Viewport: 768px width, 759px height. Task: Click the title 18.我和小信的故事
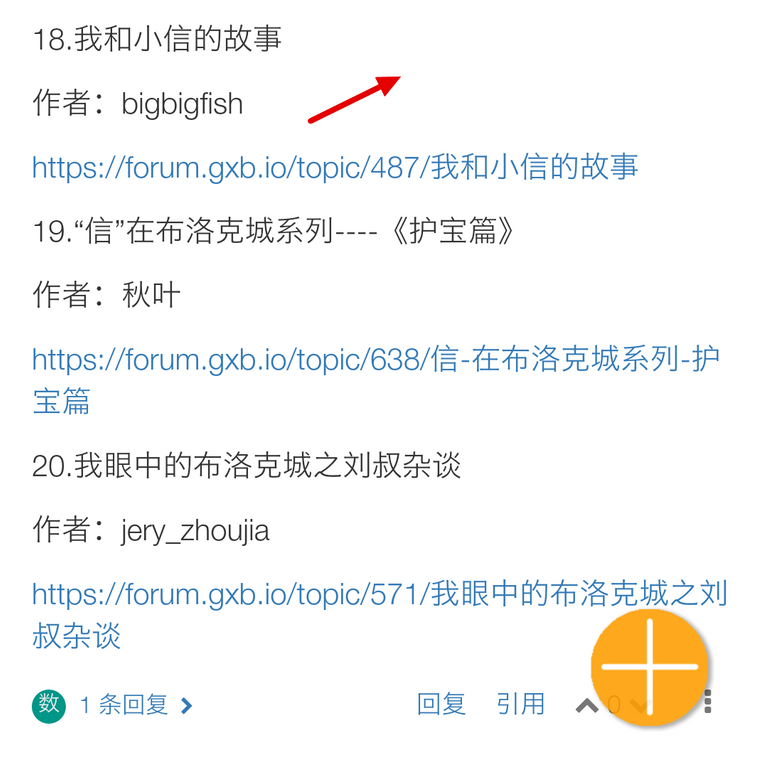[157, 39]
